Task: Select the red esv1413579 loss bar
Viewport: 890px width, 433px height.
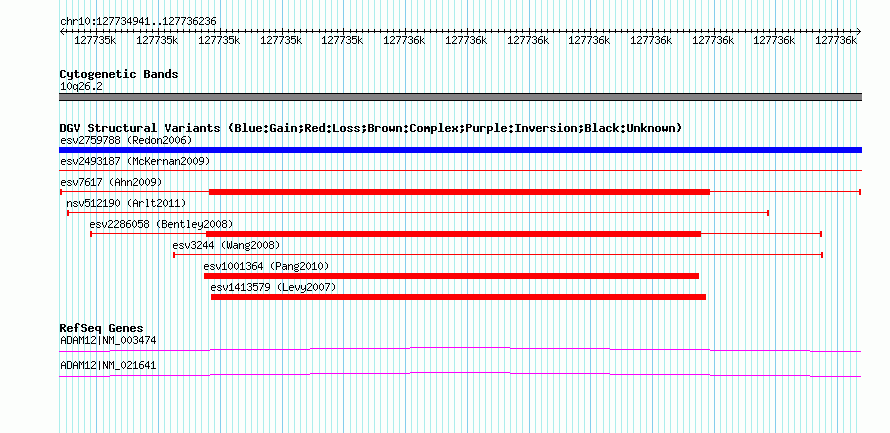Action: click(x=458, y=297)
